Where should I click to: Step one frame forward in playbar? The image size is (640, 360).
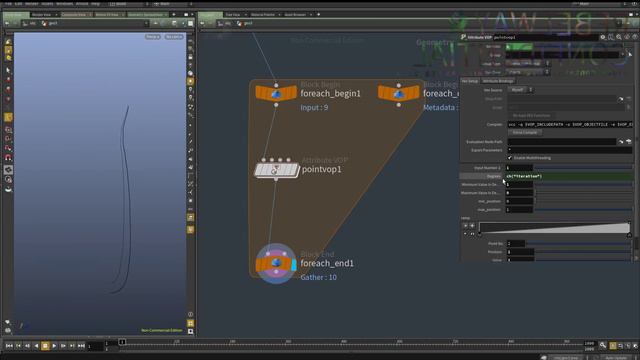(63, 346)
